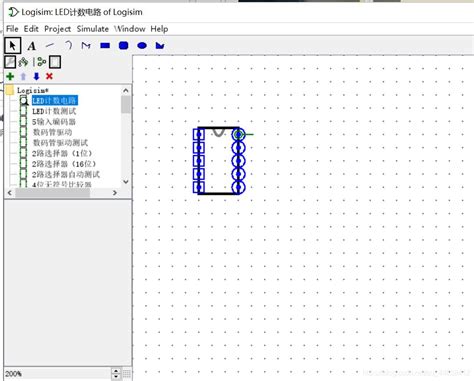Screen dimensions: 474x381
Task: Show project toolbox view (wrench icon)
Action: (10, 62)
